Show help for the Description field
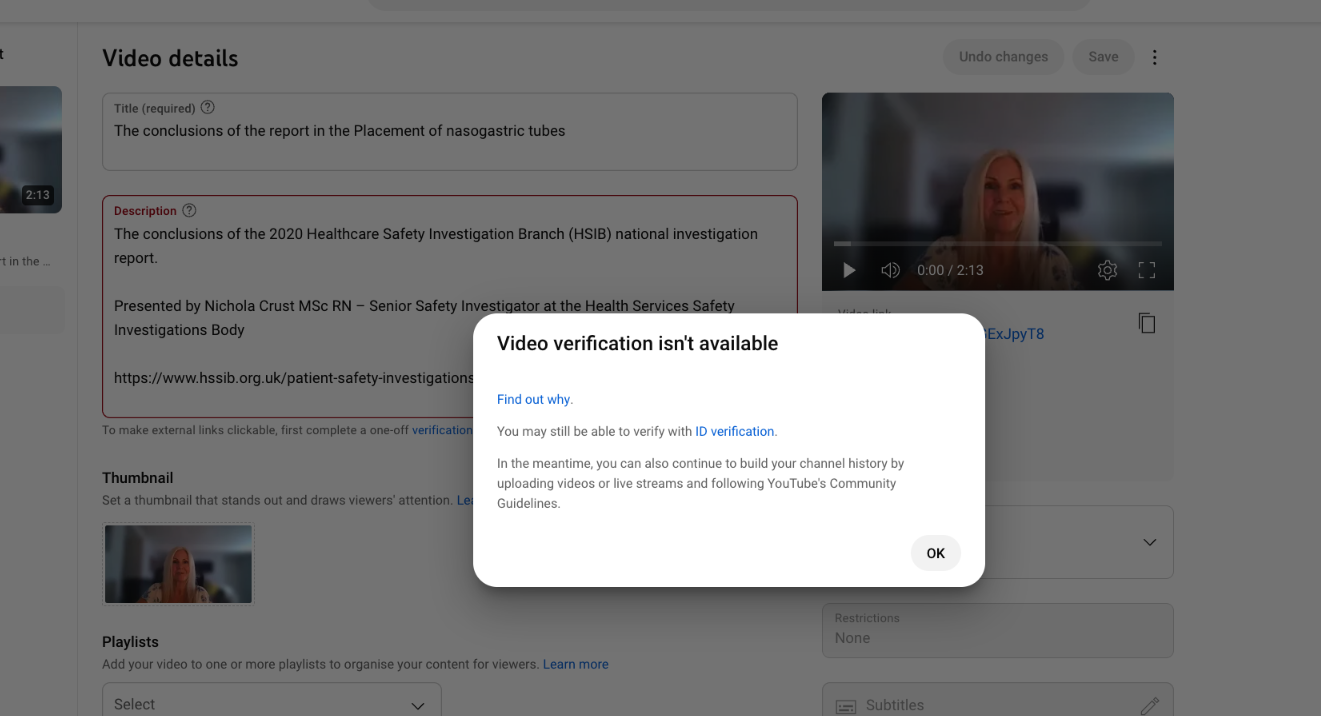This screenshot has width=1321, height=716. pyautogui.click(x=189, y=211)
